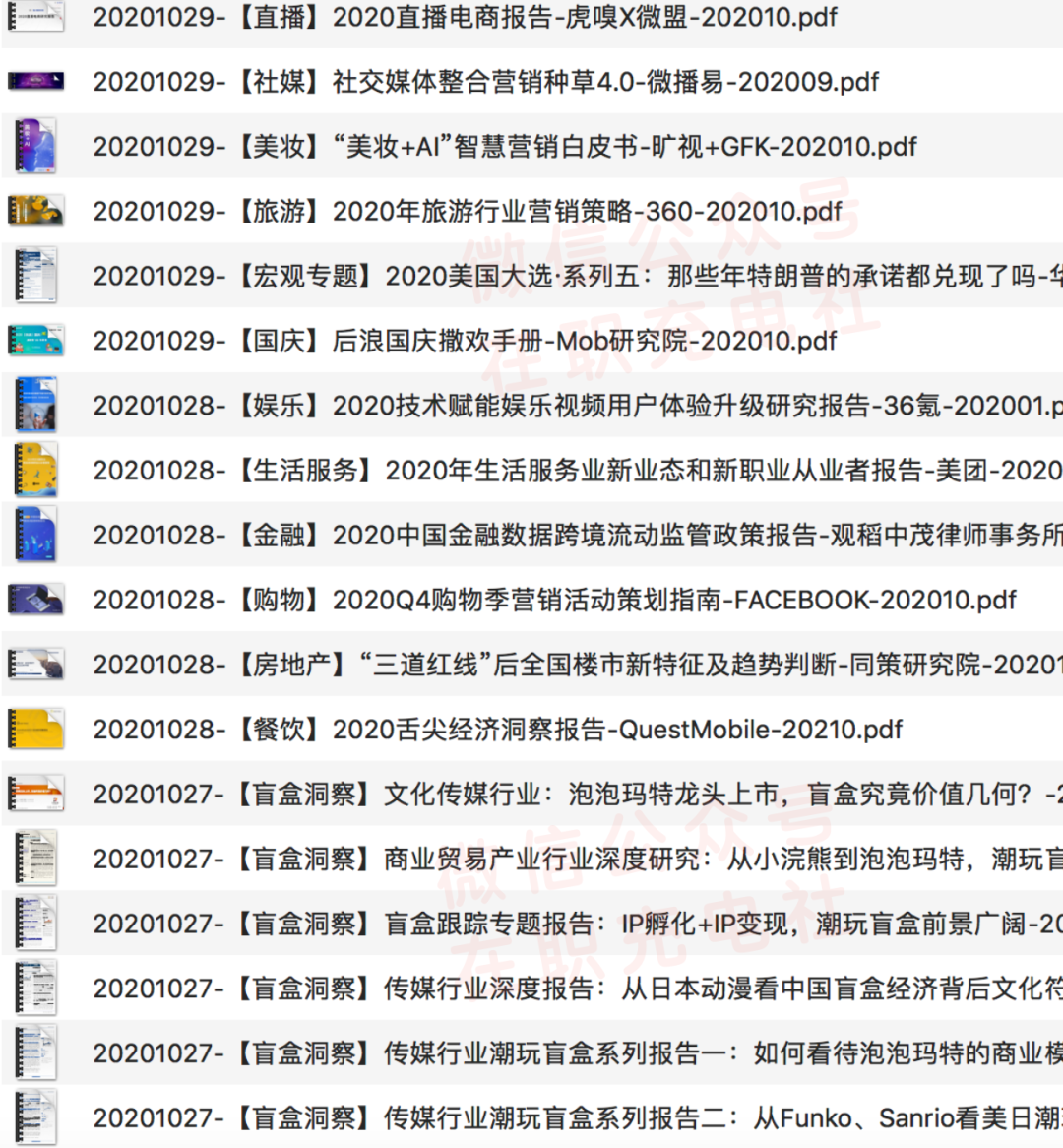Click thumbnail icon of 2020年旅游行业营销策略 file
The image size is (1063, 1148).
click(x=35, y=210)
